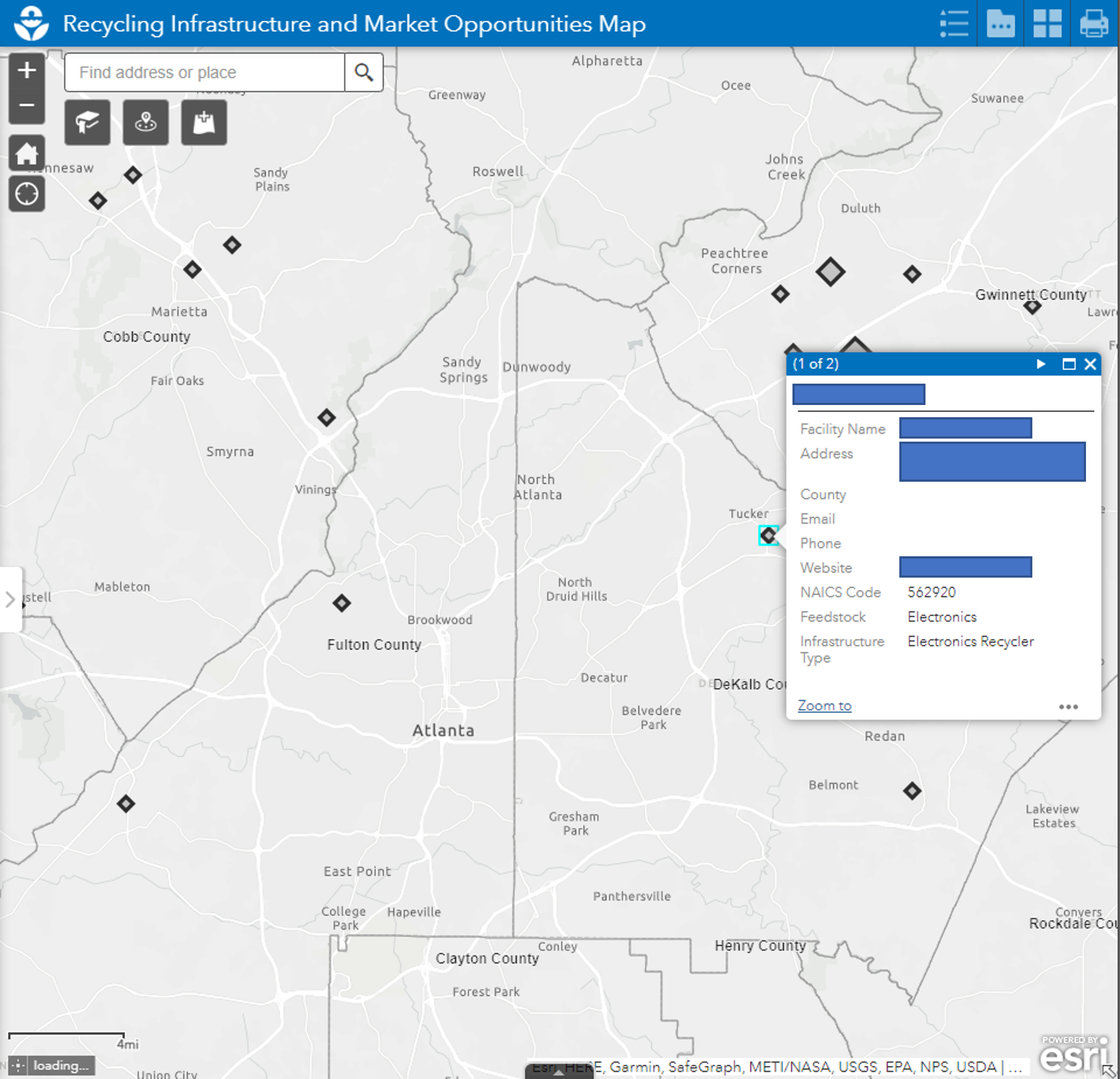Open the add data widget
This screenshot has height=1079, width=1120.
click(204, 122)
